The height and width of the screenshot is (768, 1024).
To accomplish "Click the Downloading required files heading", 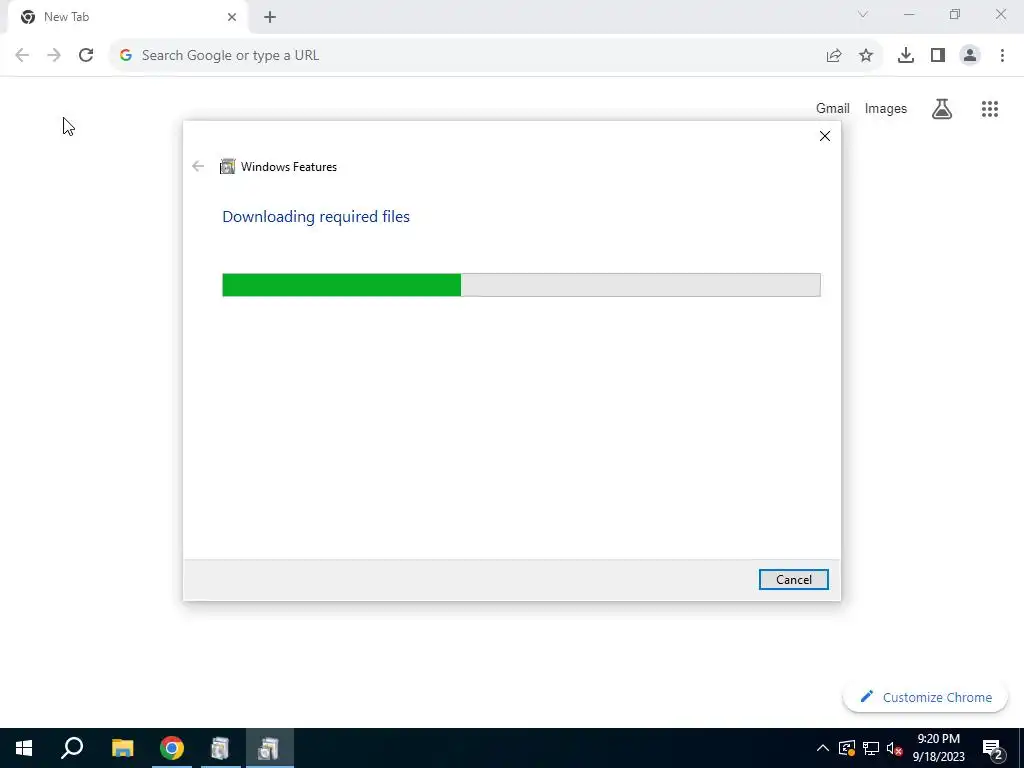I will coord(316,216).
